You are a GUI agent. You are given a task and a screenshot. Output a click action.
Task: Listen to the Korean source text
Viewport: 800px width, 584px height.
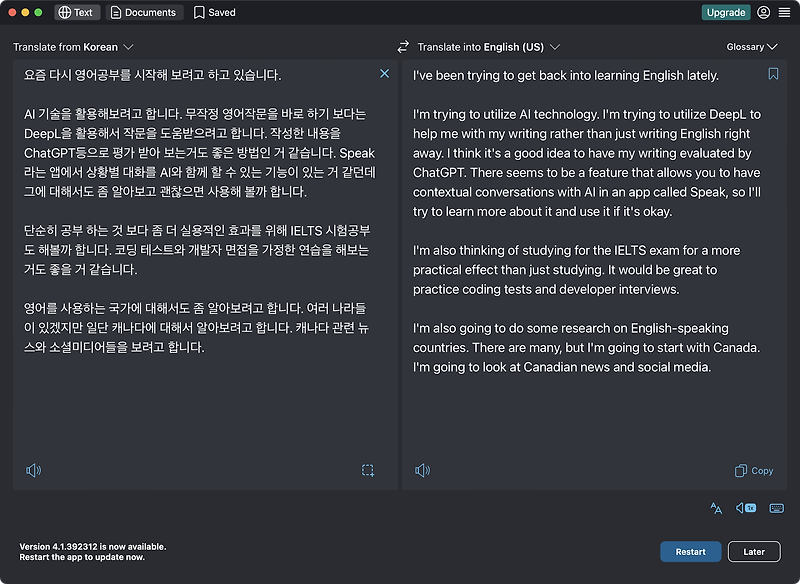(x=34, y=470)
